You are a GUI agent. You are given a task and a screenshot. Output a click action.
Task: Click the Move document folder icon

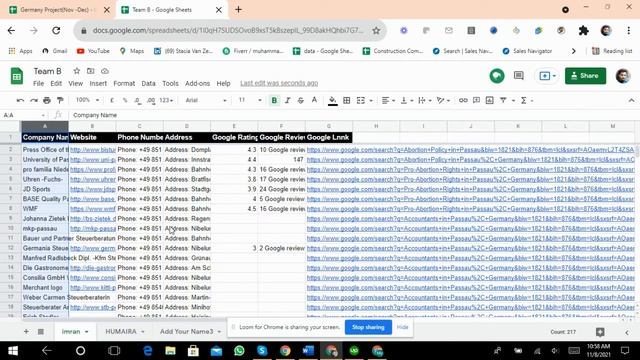(x=91, y=71)
